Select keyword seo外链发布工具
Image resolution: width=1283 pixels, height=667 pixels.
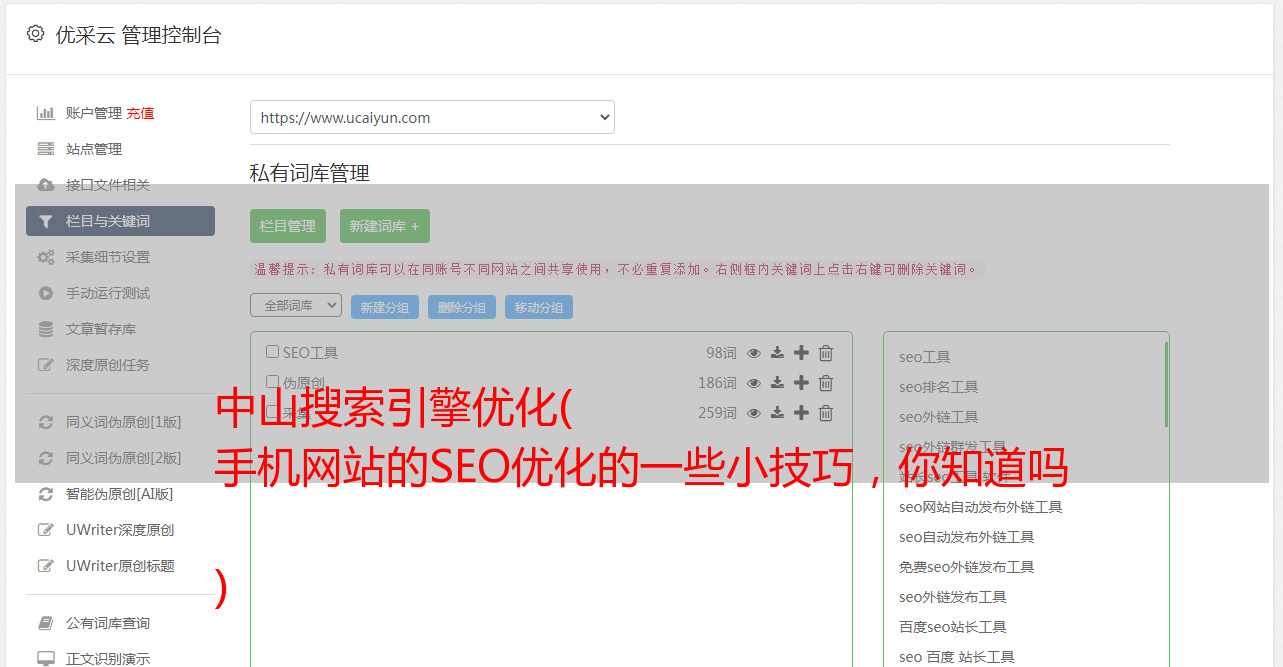click(x=952, y=597)
